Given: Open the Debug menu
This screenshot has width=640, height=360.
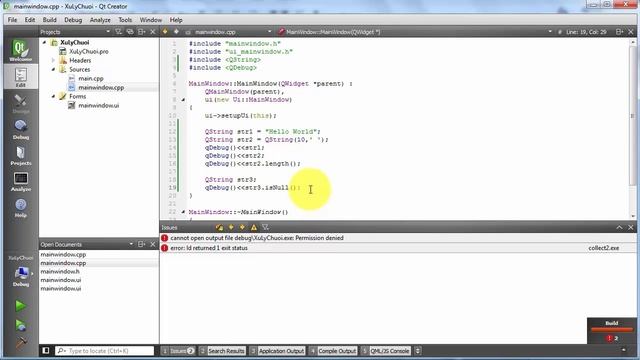Looking at the screenshot, I should (x=73, y=20).
